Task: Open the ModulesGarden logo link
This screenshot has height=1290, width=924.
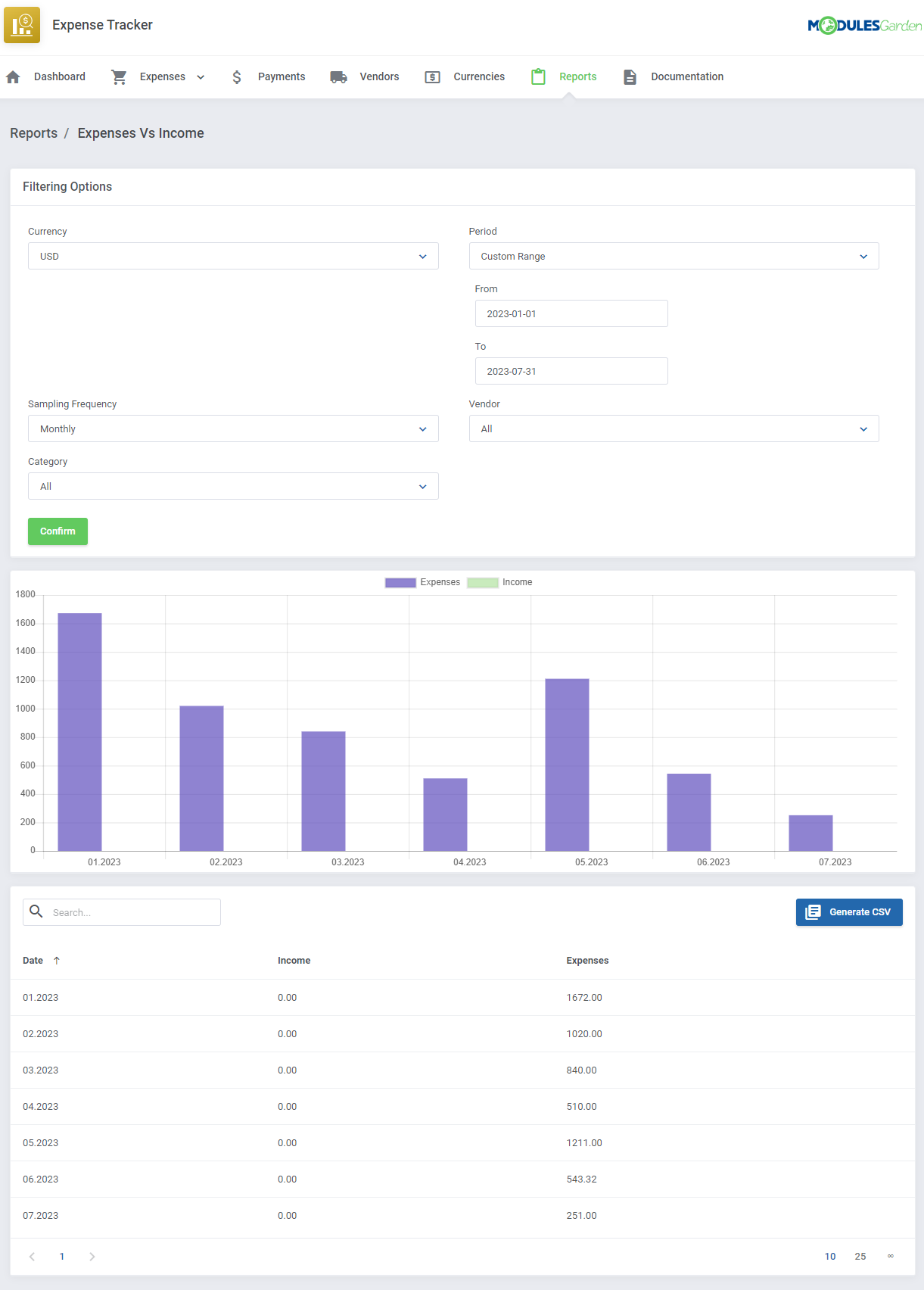Action: pos(864,26)
